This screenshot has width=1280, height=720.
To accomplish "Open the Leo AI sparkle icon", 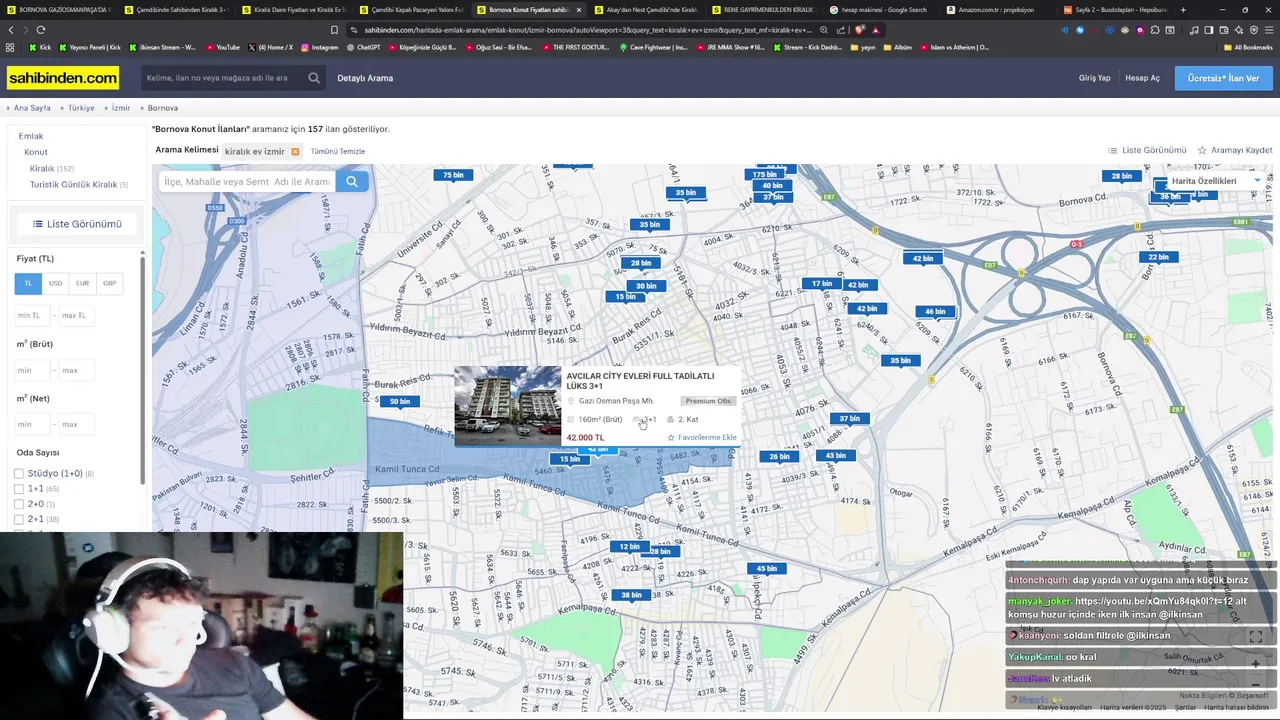I will pyautogui.click(x=1239, y=30).
